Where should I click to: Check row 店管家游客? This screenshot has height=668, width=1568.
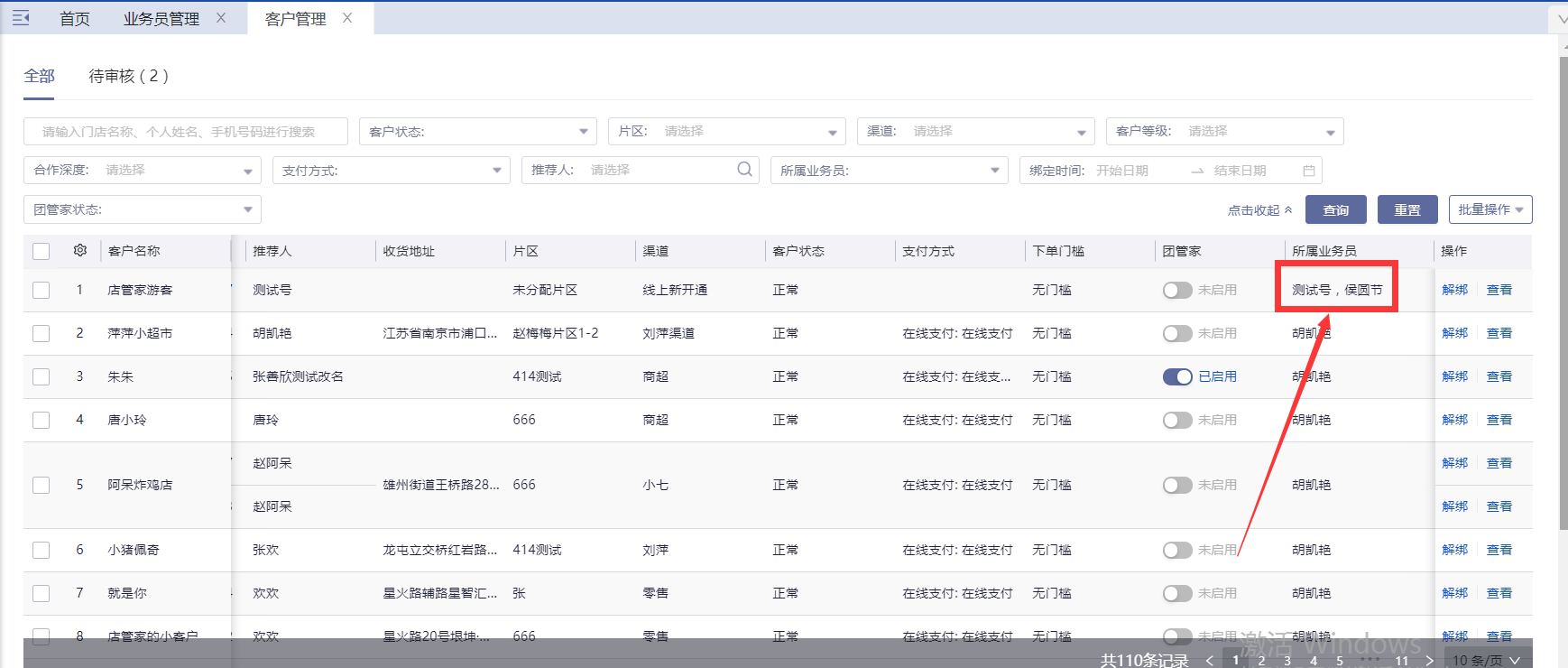click(41, 290)
